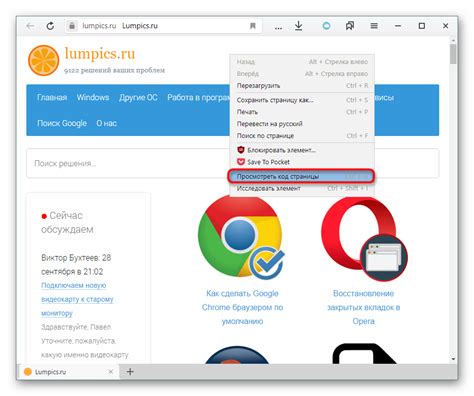Click the padlock site security icon
474x396 pixels.
coord(72,26)
